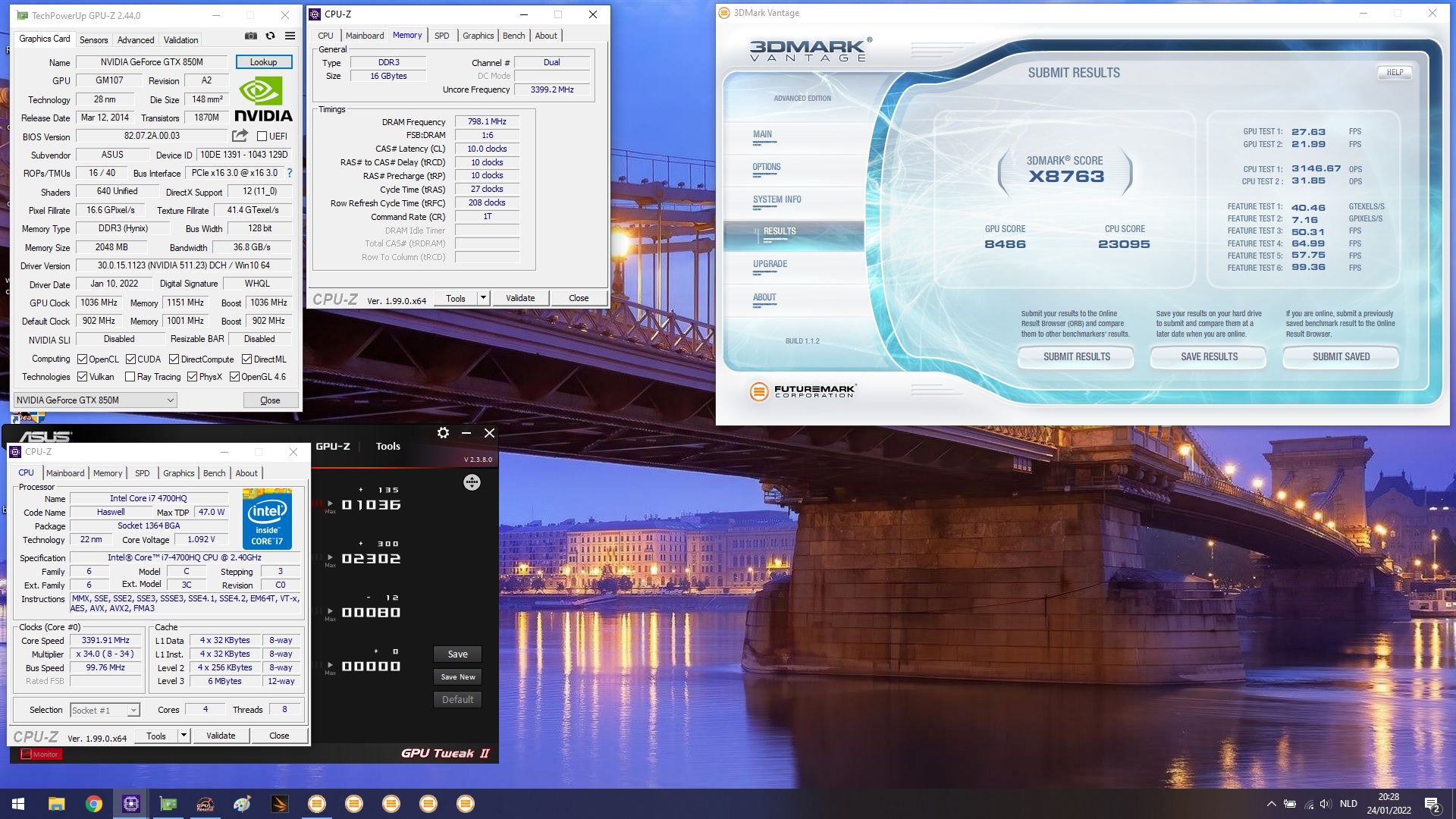Viewport: 1456px width, 819px height.
Task: Open OPTIONS in 3DMark Vantage sidebar
Action: point(767,167)
